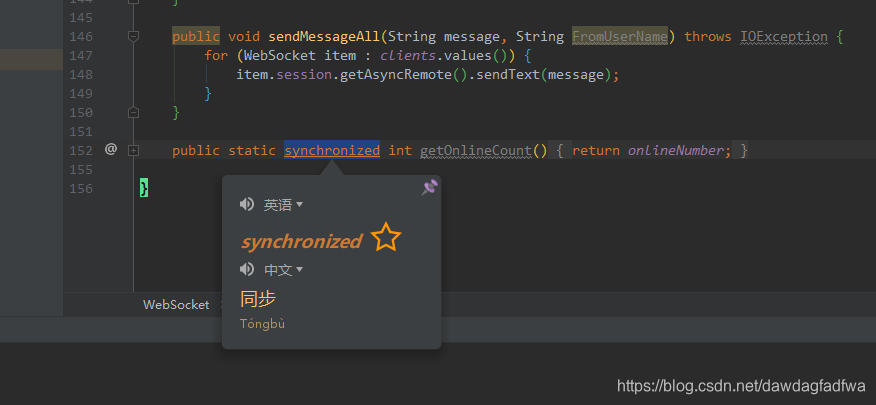Screen dimensions: 876x405
Task: Click onlineNumber in return statement
Action: [x=675, y=150]
